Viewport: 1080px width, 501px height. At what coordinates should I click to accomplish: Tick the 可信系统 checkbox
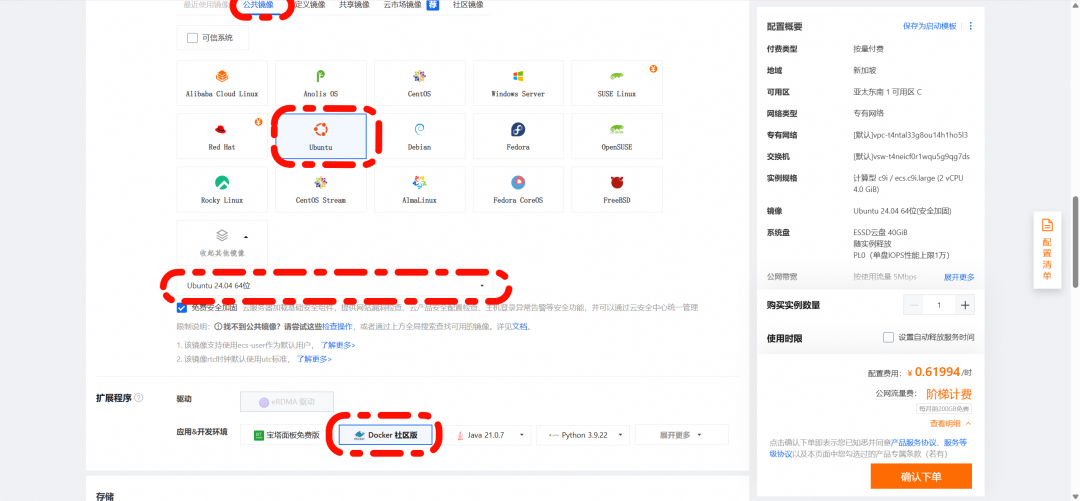pyautogui.click(x=192, y=38)
